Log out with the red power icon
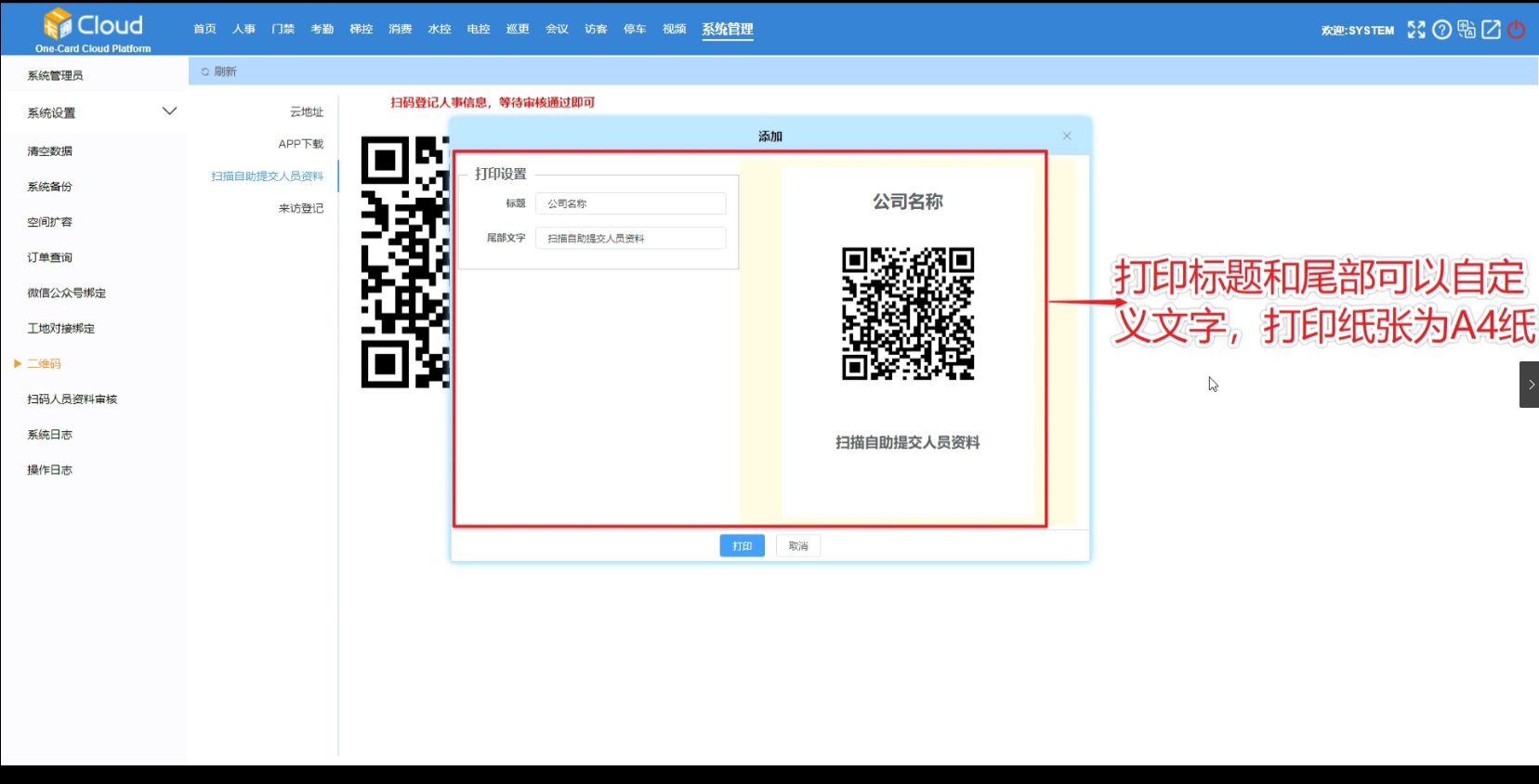This screenshot has height=784, width=1539. point(1516,30)
